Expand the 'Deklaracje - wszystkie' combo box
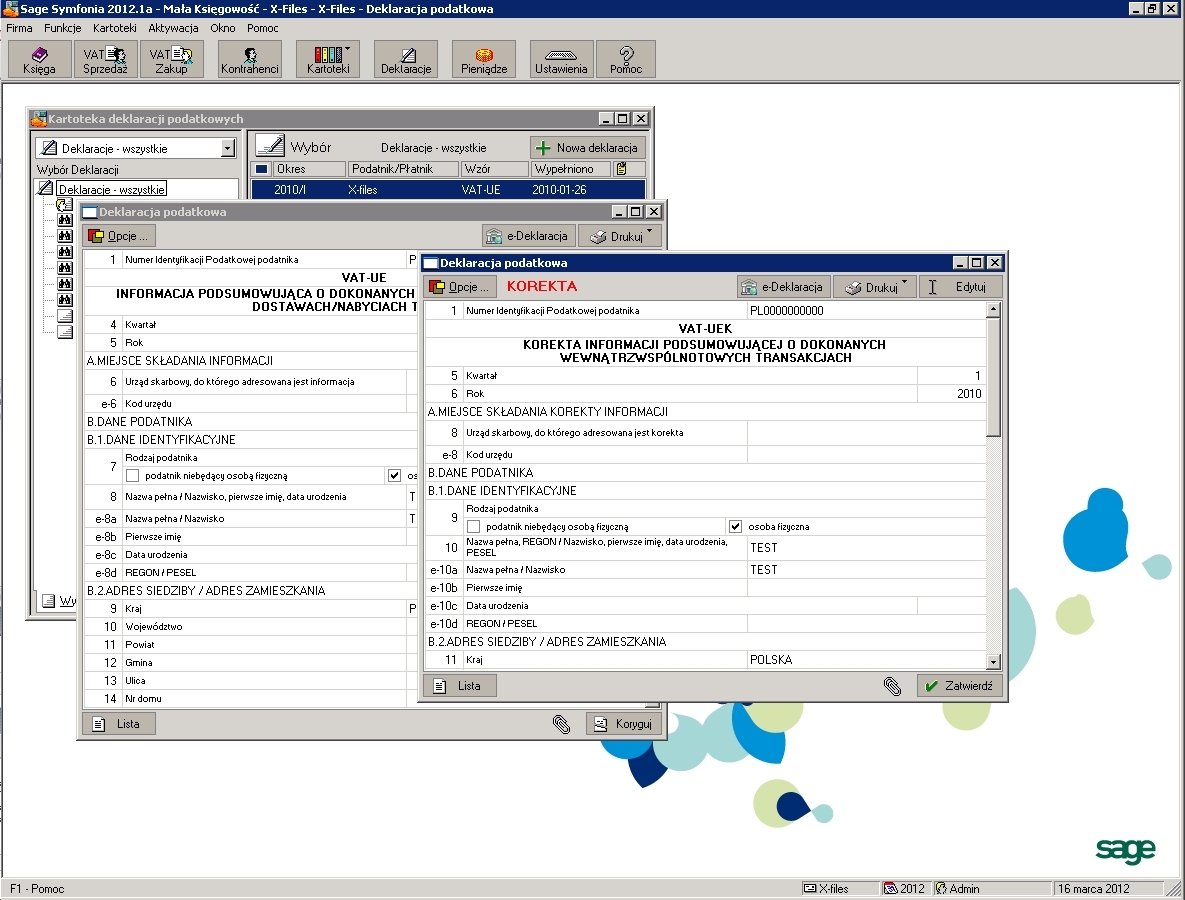1185x900 pixels. [x=227, y=148]
